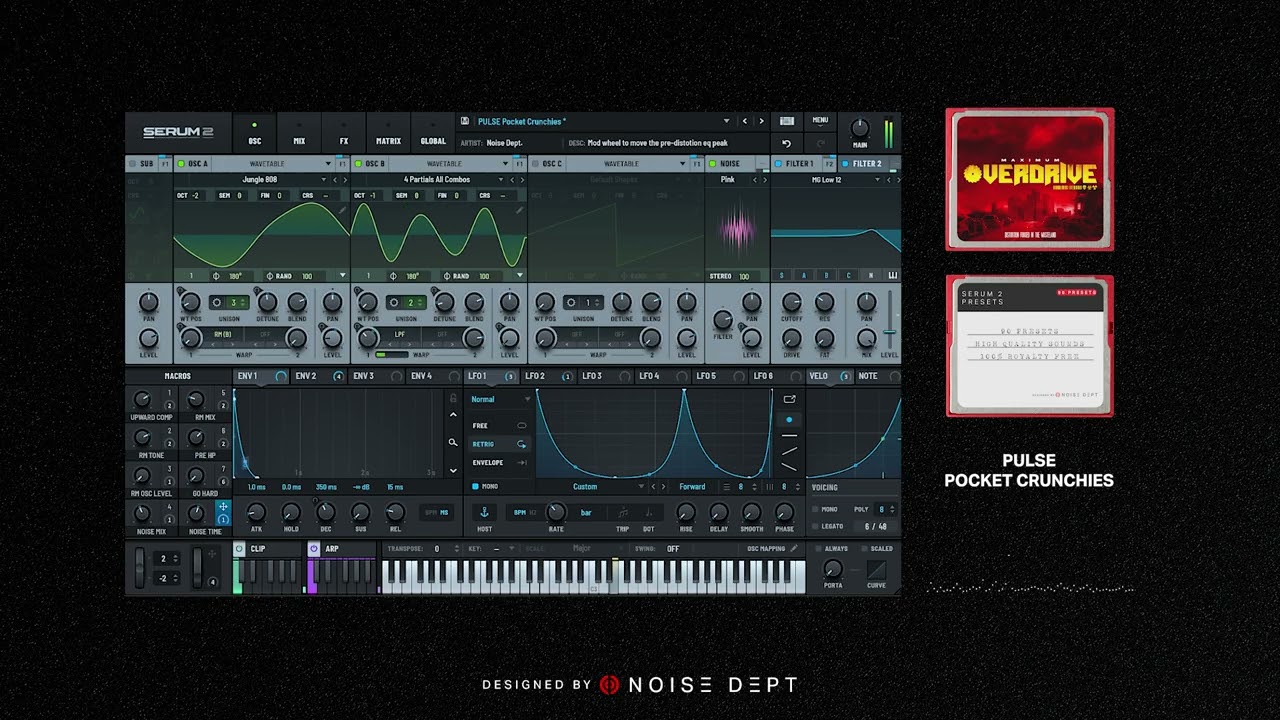
Task: Click the OSC mapping pencil icon
Action: coord(794,548)
